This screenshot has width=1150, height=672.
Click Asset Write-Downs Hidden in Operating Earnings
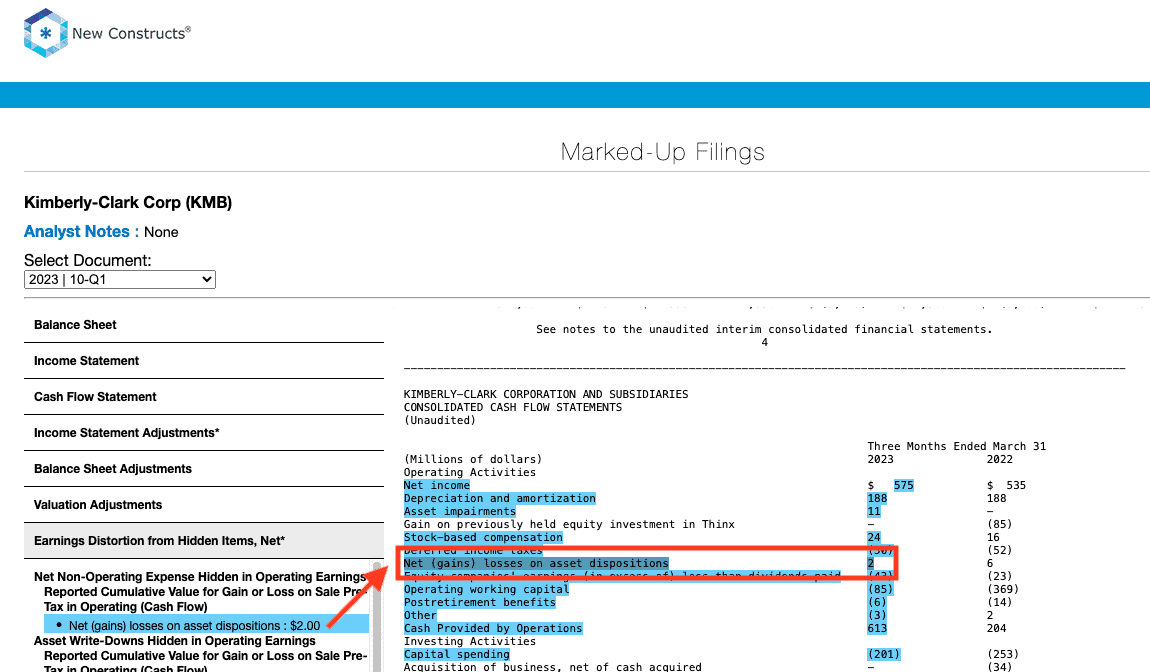tap(175, 640)
